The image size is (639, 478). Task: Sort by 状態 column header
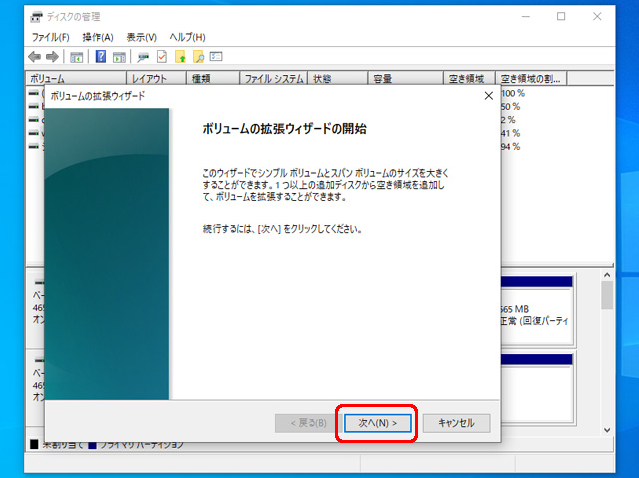click(x=338, y=79)
